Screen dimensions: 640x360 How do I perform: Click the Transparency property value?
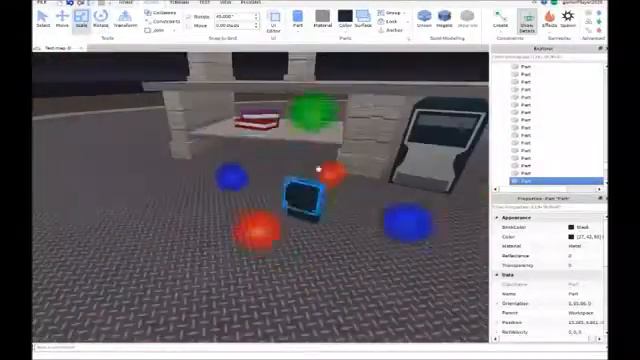click(x=570, y=265)
